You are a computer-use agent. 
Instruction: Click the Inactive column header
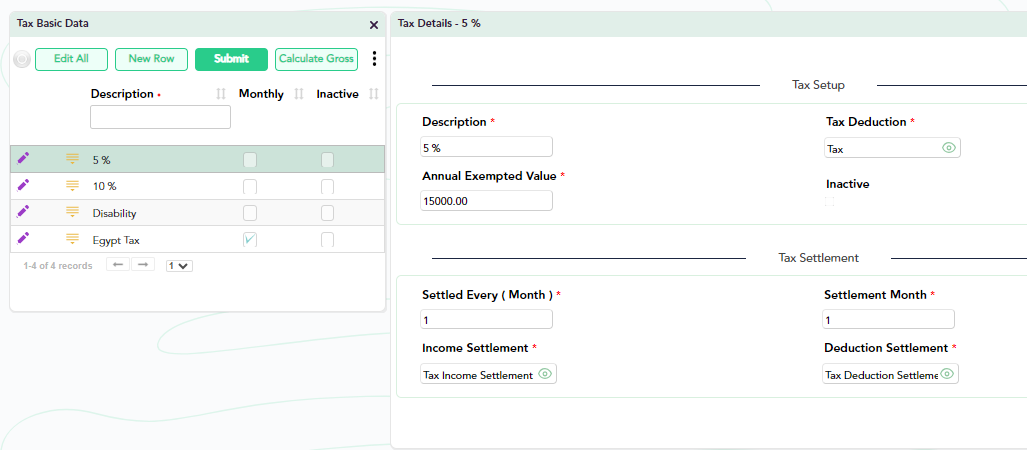point(338,94)
